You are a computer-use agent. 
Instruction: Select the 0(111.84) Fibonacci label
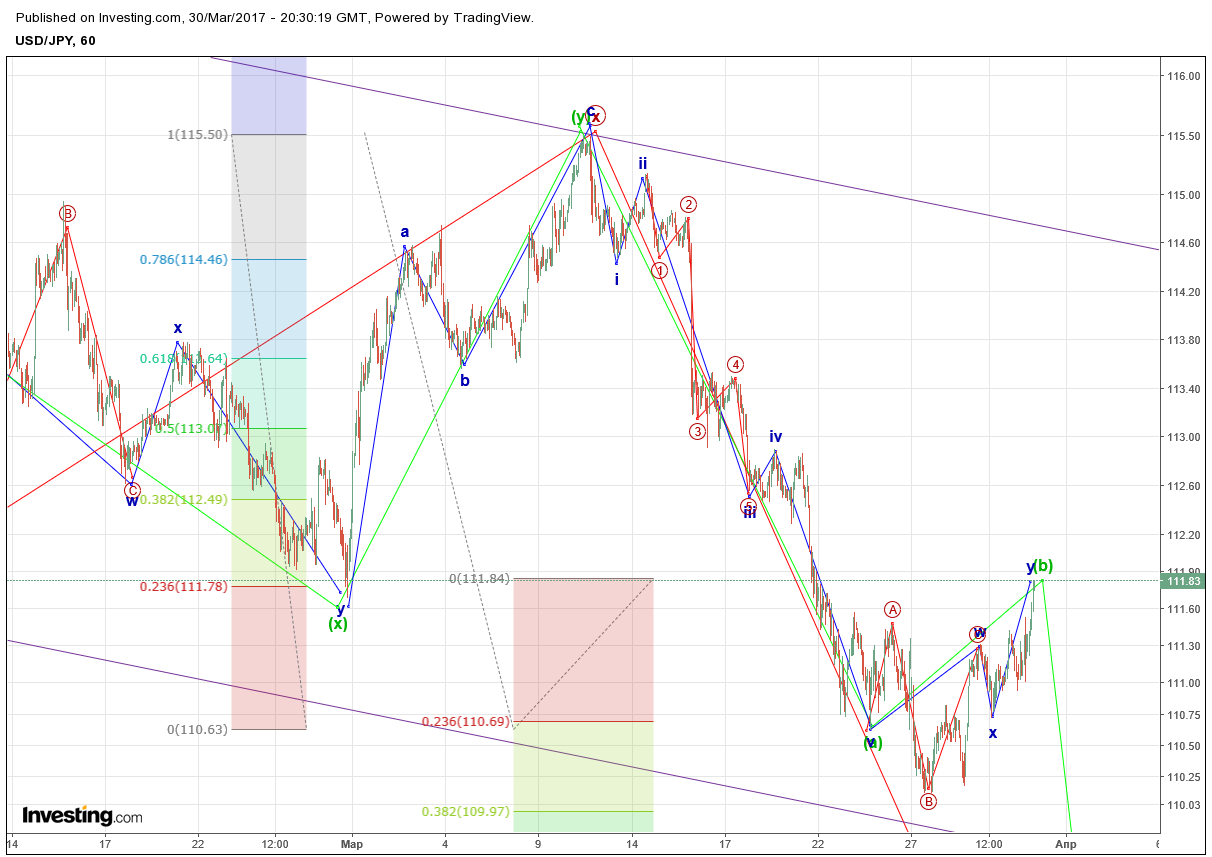pyautogui.click(x=480, y=578)
